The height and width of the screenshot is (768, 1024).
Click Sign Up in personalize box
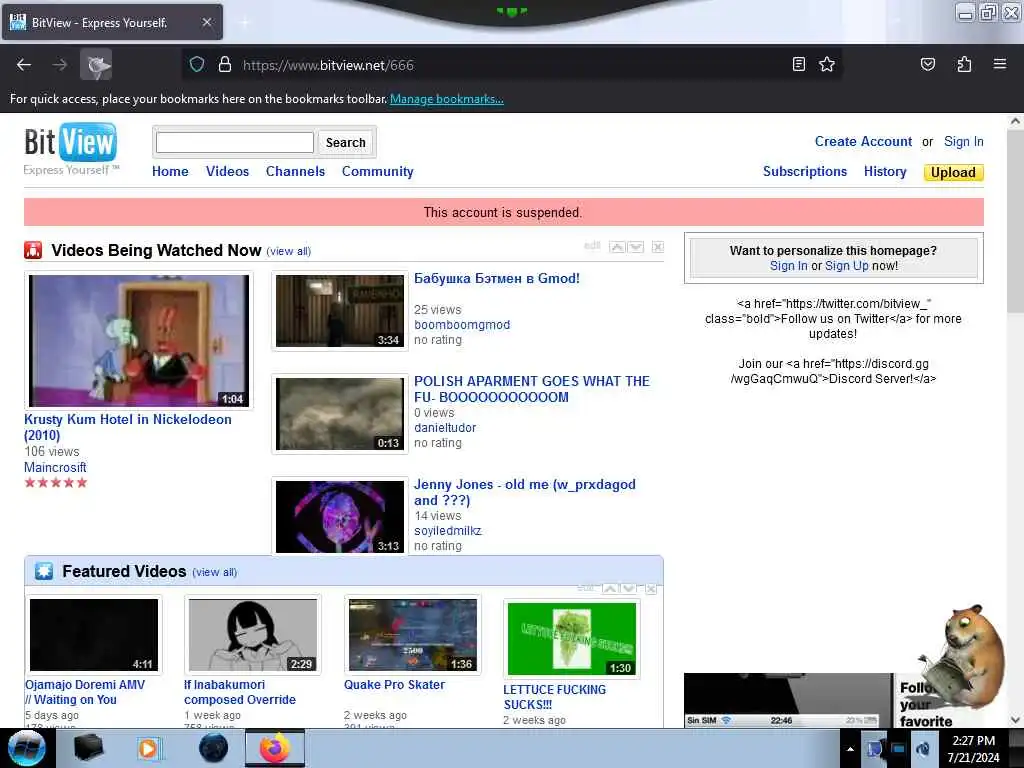tap(846, 266)
